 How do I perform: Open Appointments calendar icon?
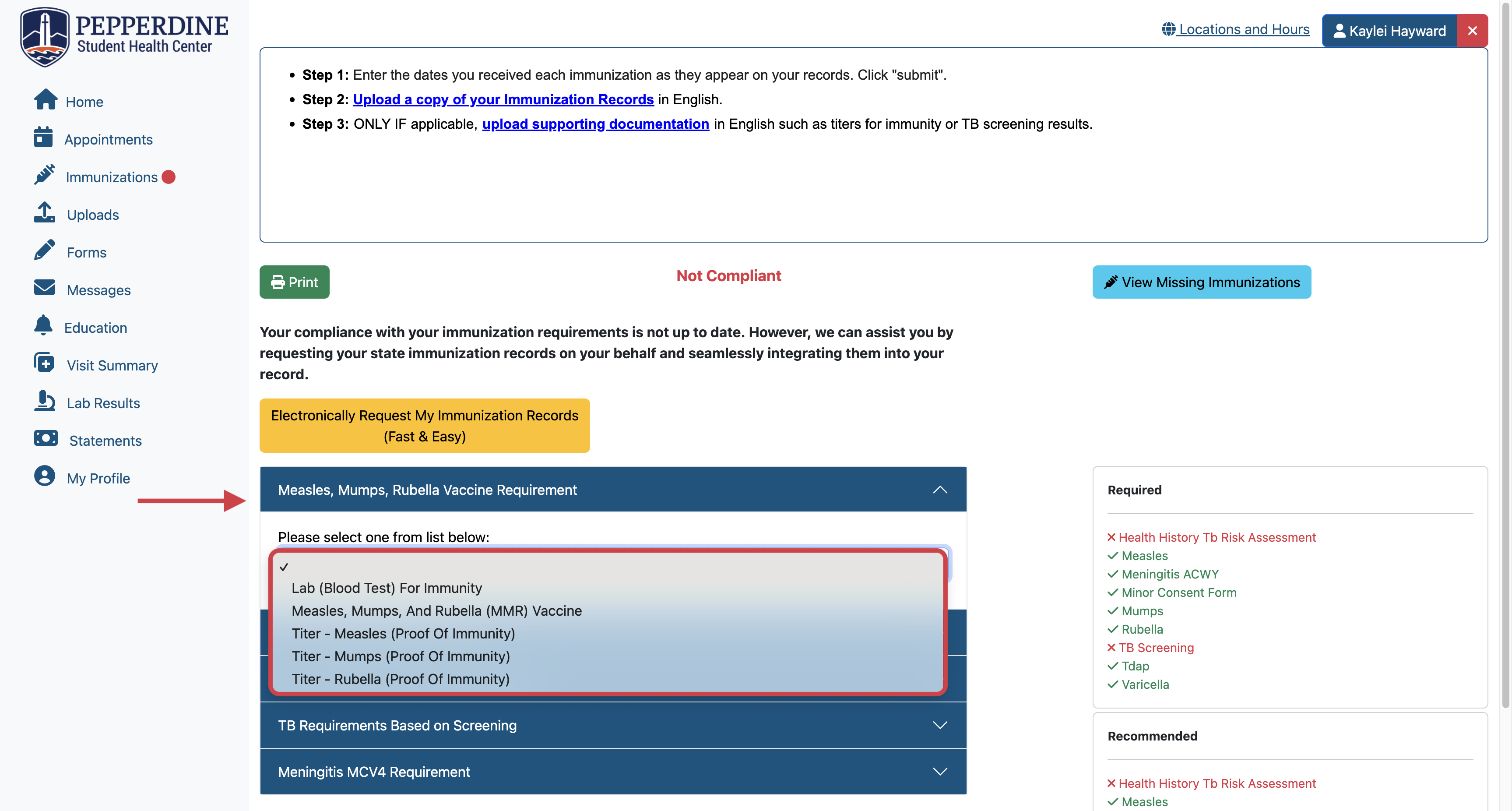[43, 138]
